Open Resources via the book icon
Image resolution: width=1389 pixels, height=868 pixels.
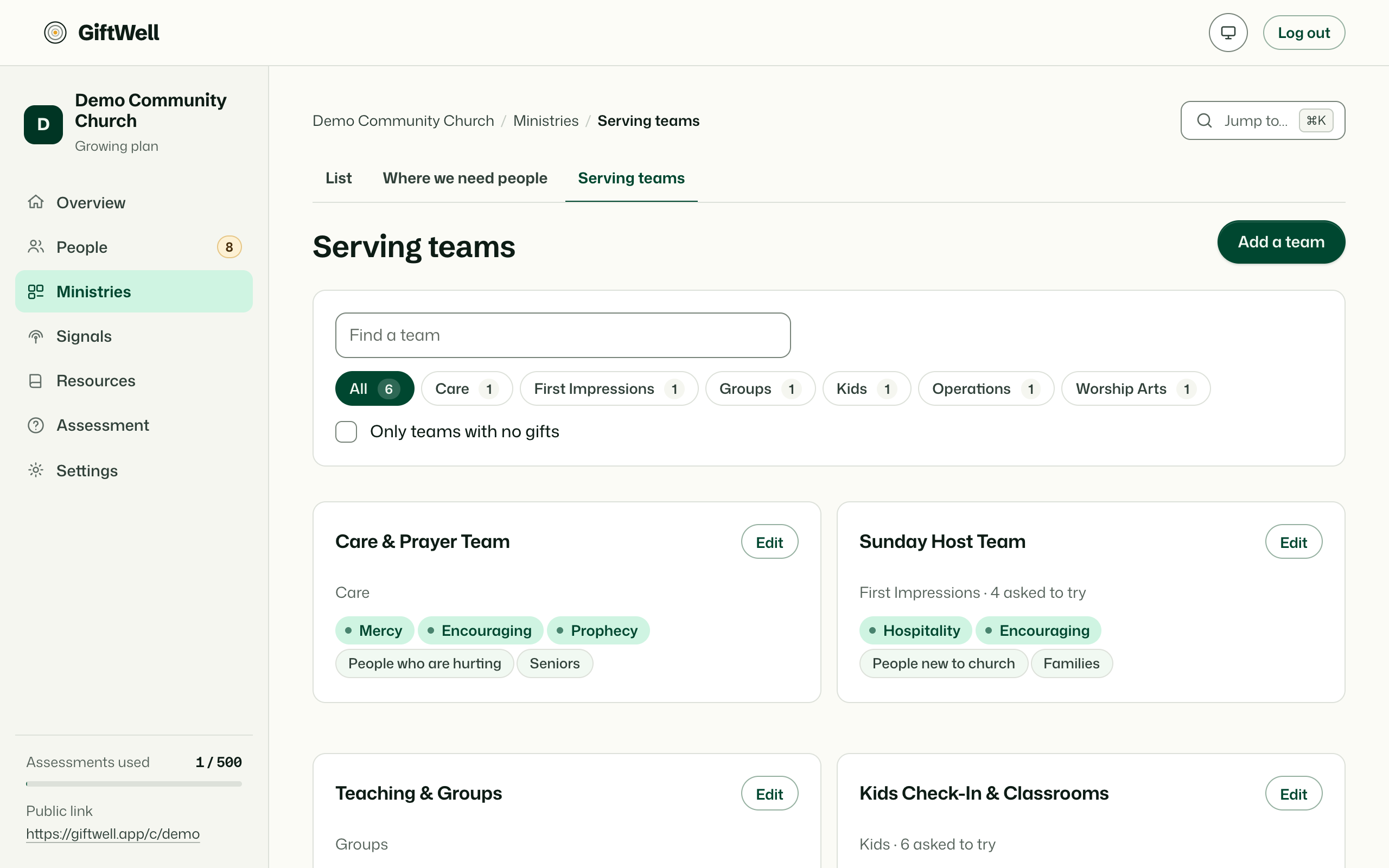[x=36, y=381]
